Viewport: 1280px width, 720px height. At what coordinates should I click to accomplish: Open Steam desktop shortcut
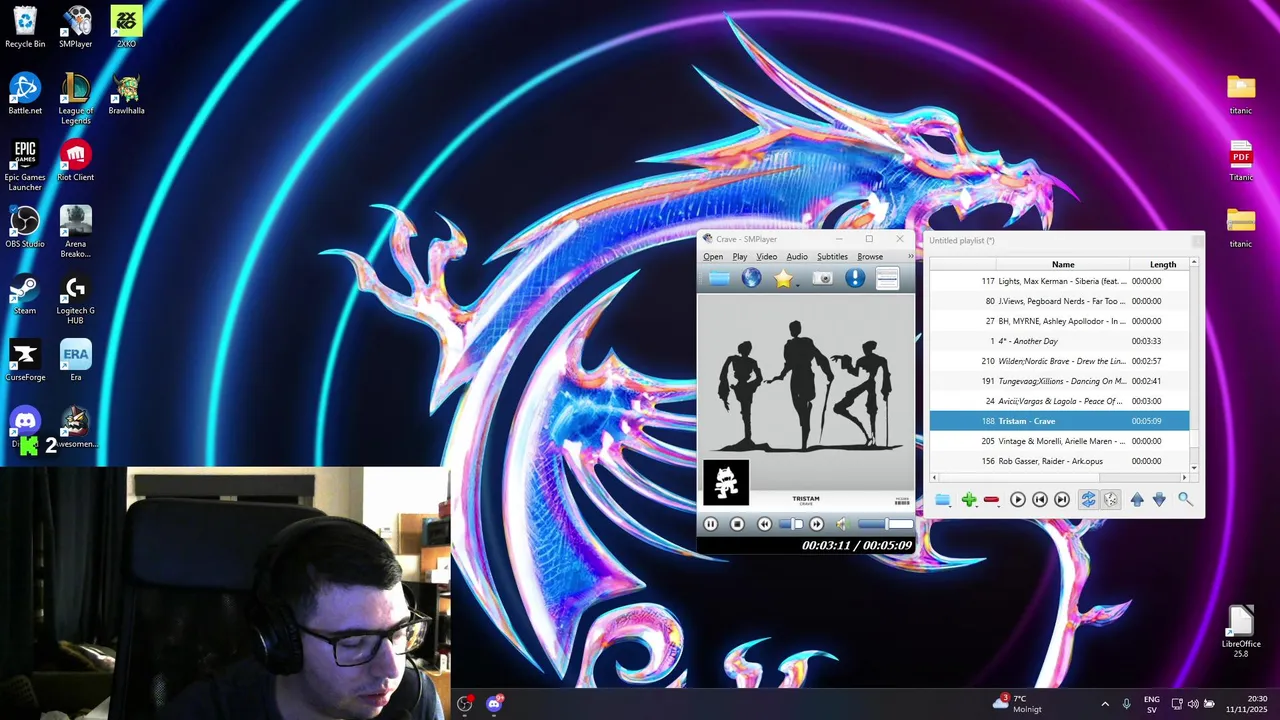pyautogui.click(x=25, y=294)
